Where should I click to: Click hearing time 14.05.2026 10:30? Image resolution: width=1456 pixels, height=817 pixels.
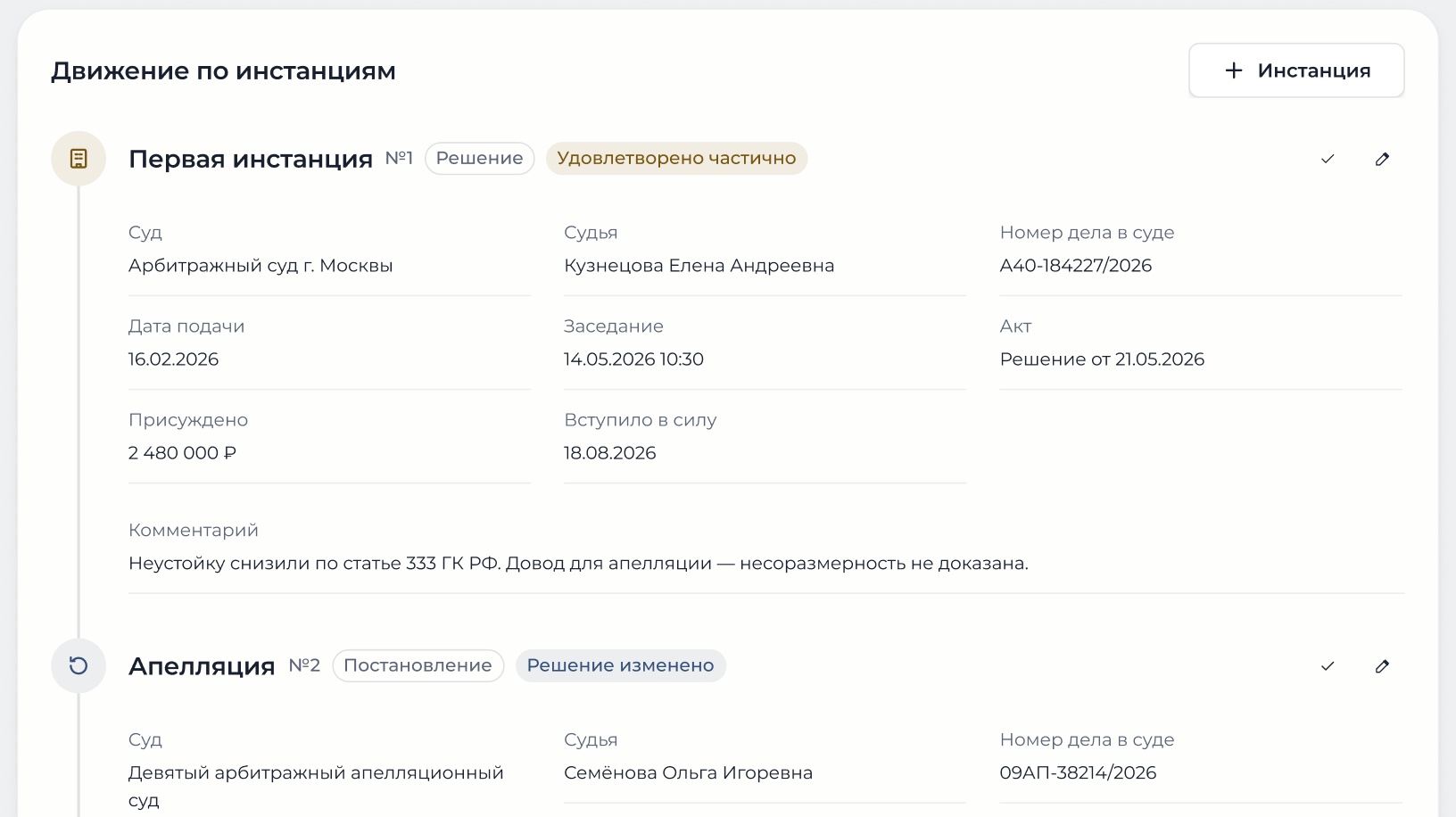coord(633,359)
